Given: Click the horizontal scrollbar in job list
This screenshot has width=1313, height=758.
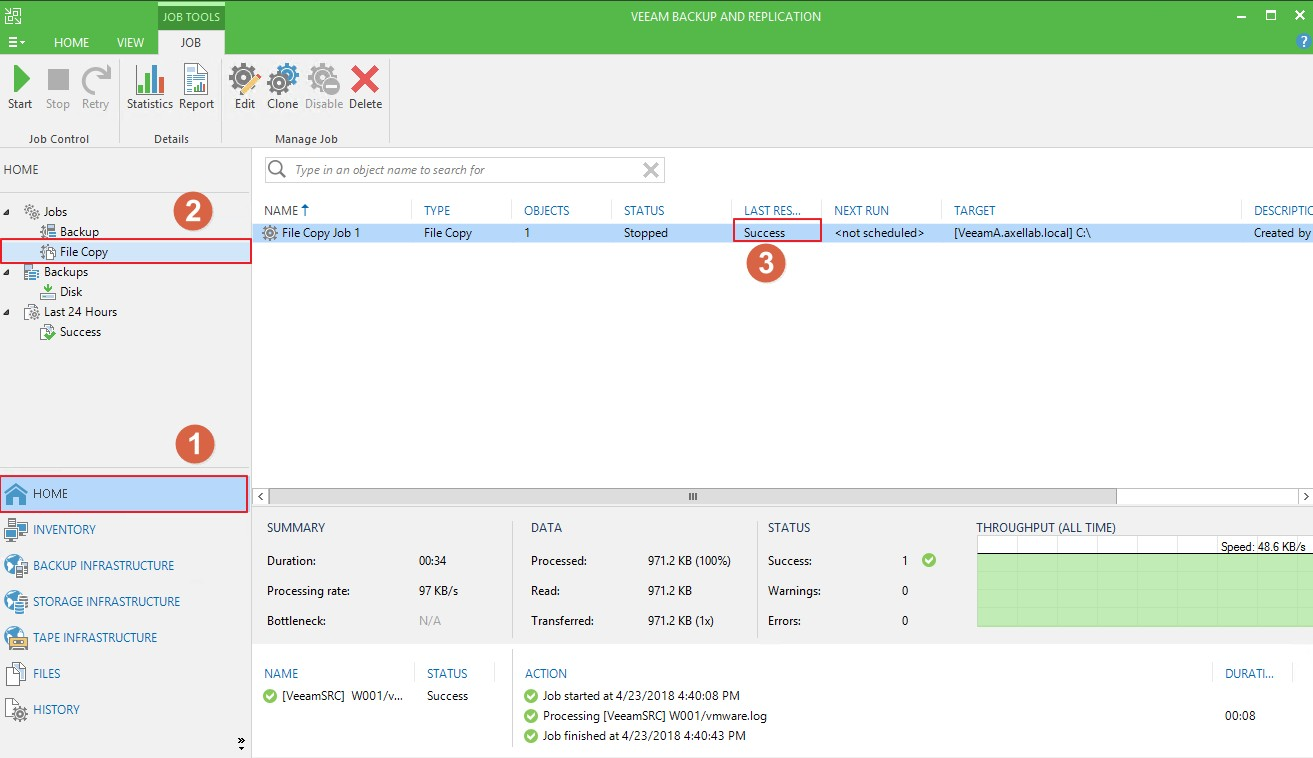Looking at the screenshot, I should (691, 497).
